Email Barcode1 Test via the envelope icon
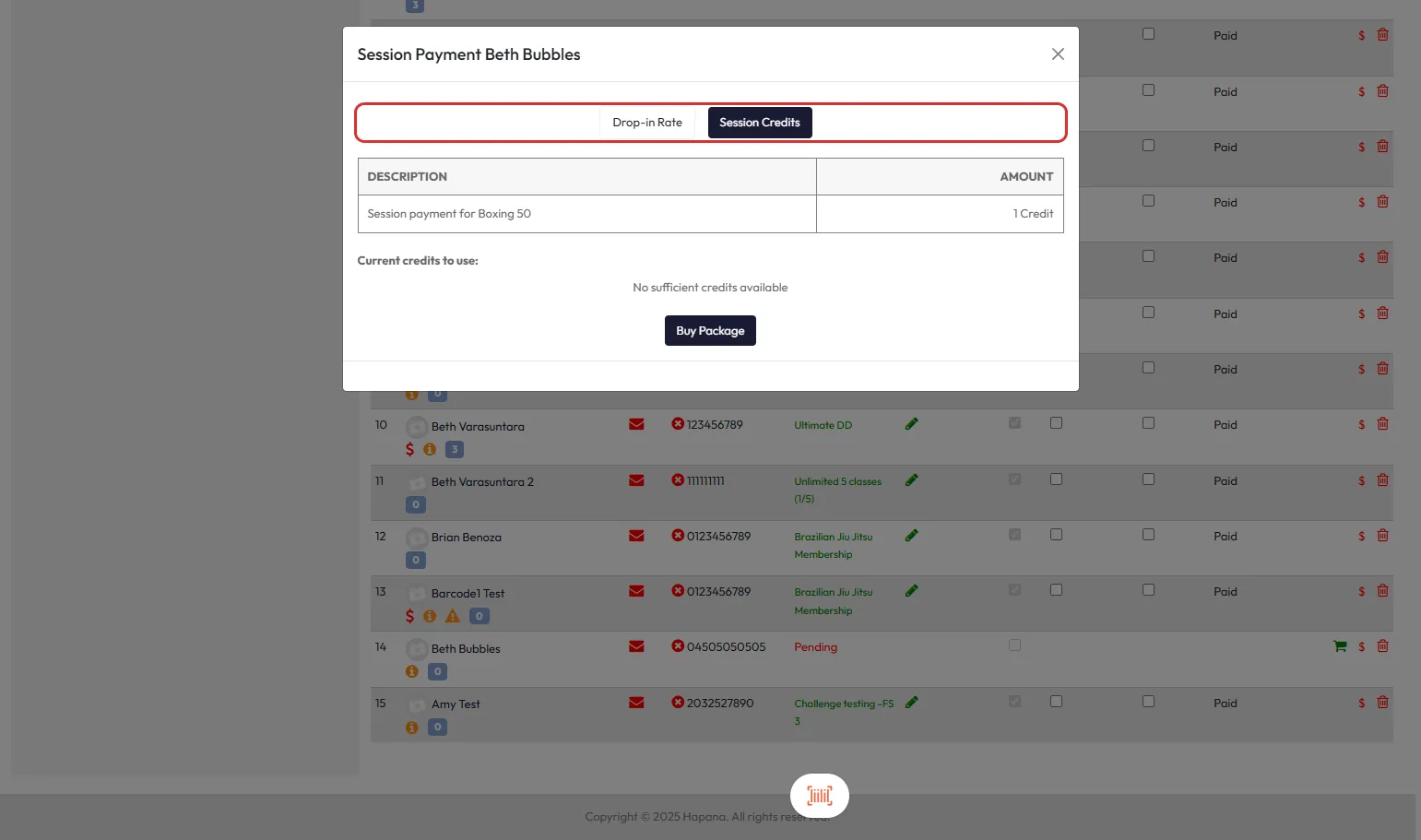1421x840 pixels. 636,591
